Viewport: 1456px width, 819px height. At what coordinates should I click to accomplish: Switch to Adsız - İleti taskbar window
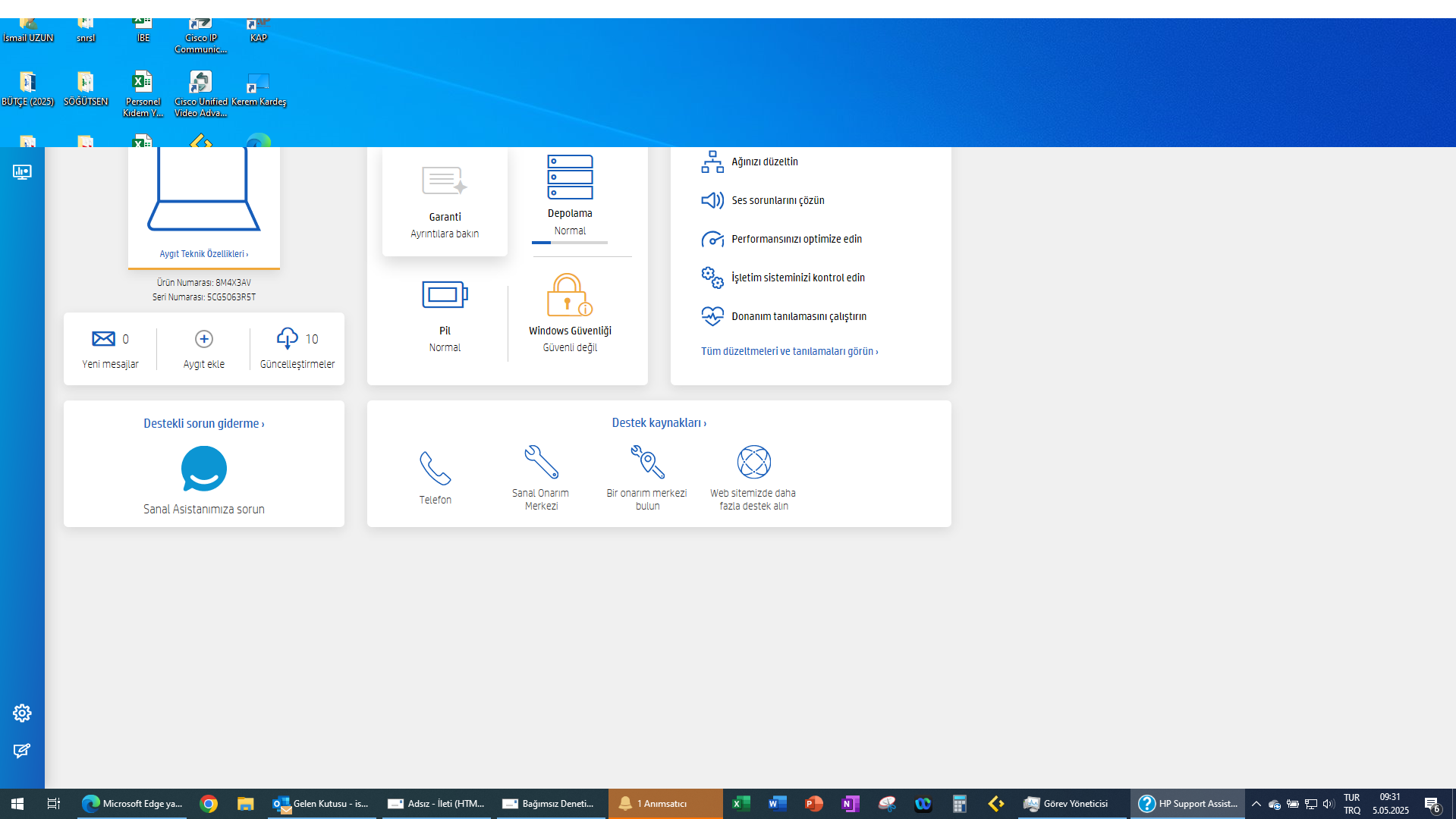pos(436,804)
